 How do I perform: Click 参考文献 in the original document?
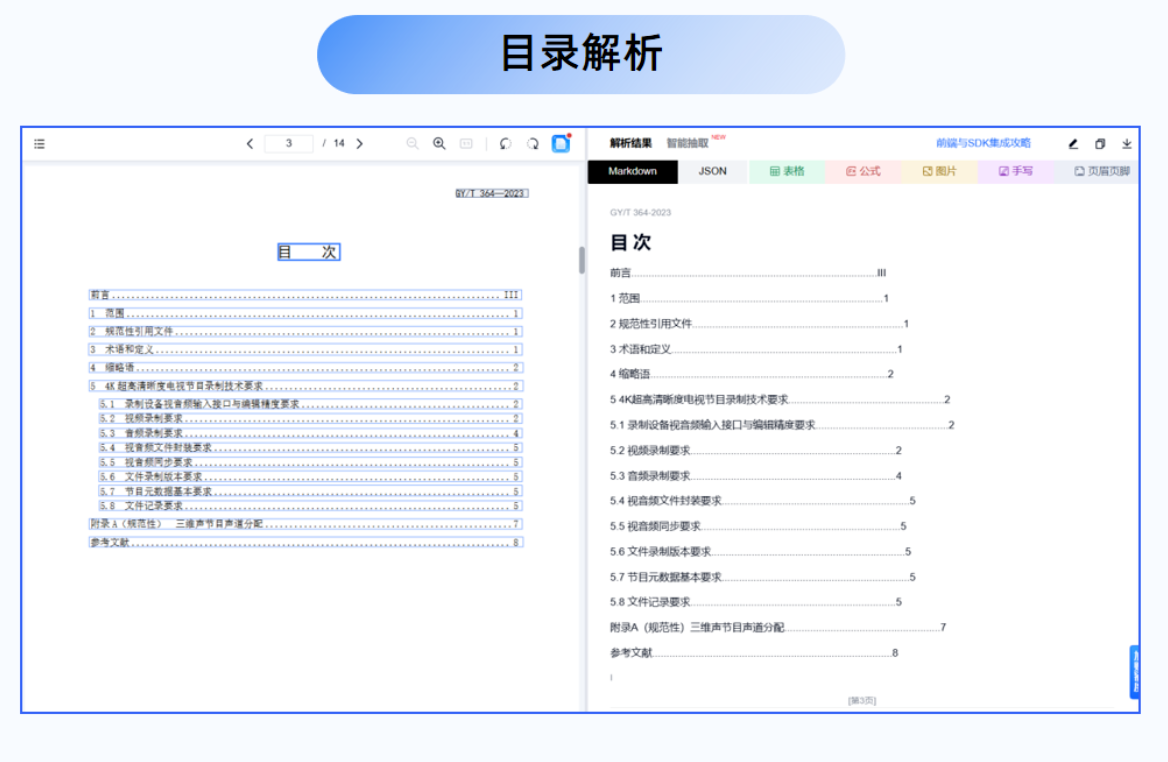click(305, 542)
